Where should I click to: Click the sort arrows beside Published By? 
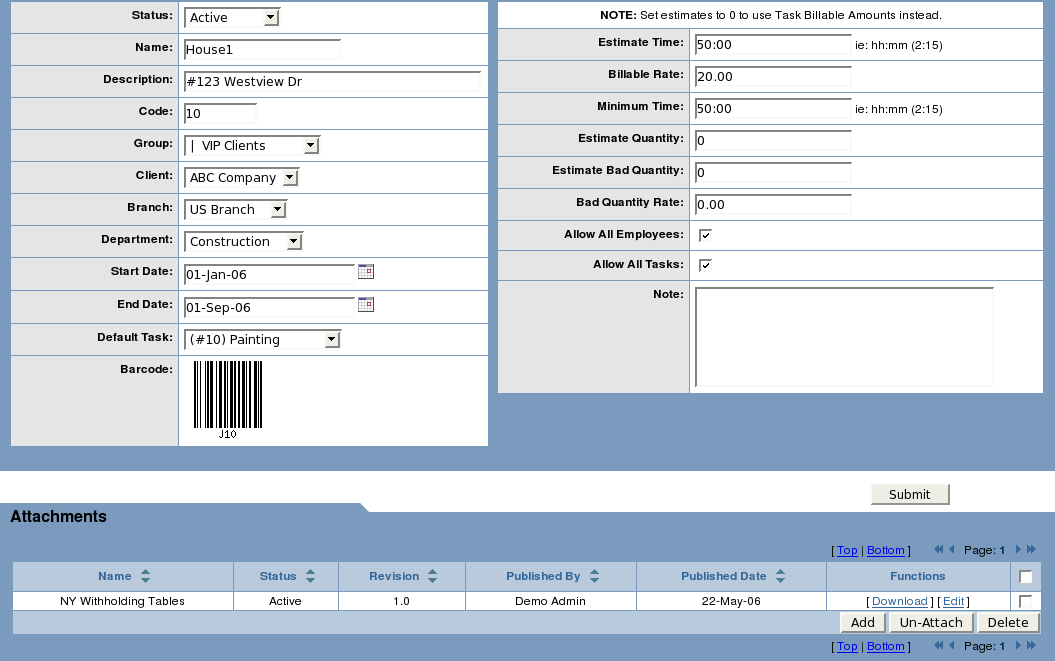[x=594, y=576]
